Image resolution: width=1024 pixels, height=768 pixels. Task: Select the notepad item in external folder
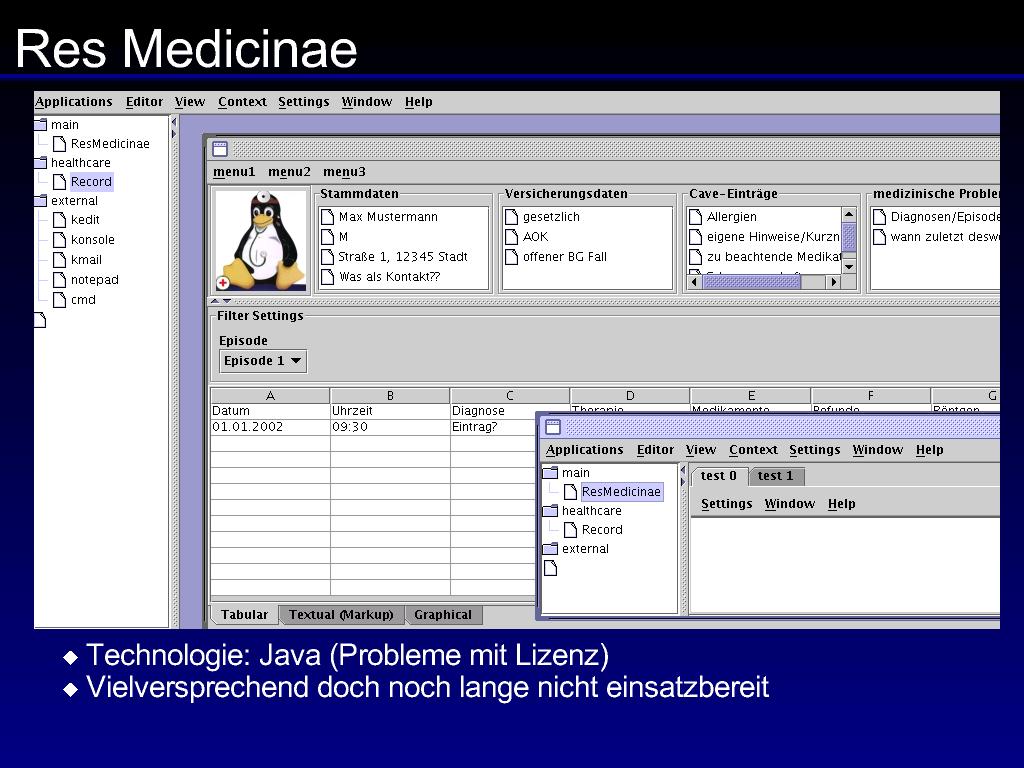pyautogui.click(x=94, y=280)
